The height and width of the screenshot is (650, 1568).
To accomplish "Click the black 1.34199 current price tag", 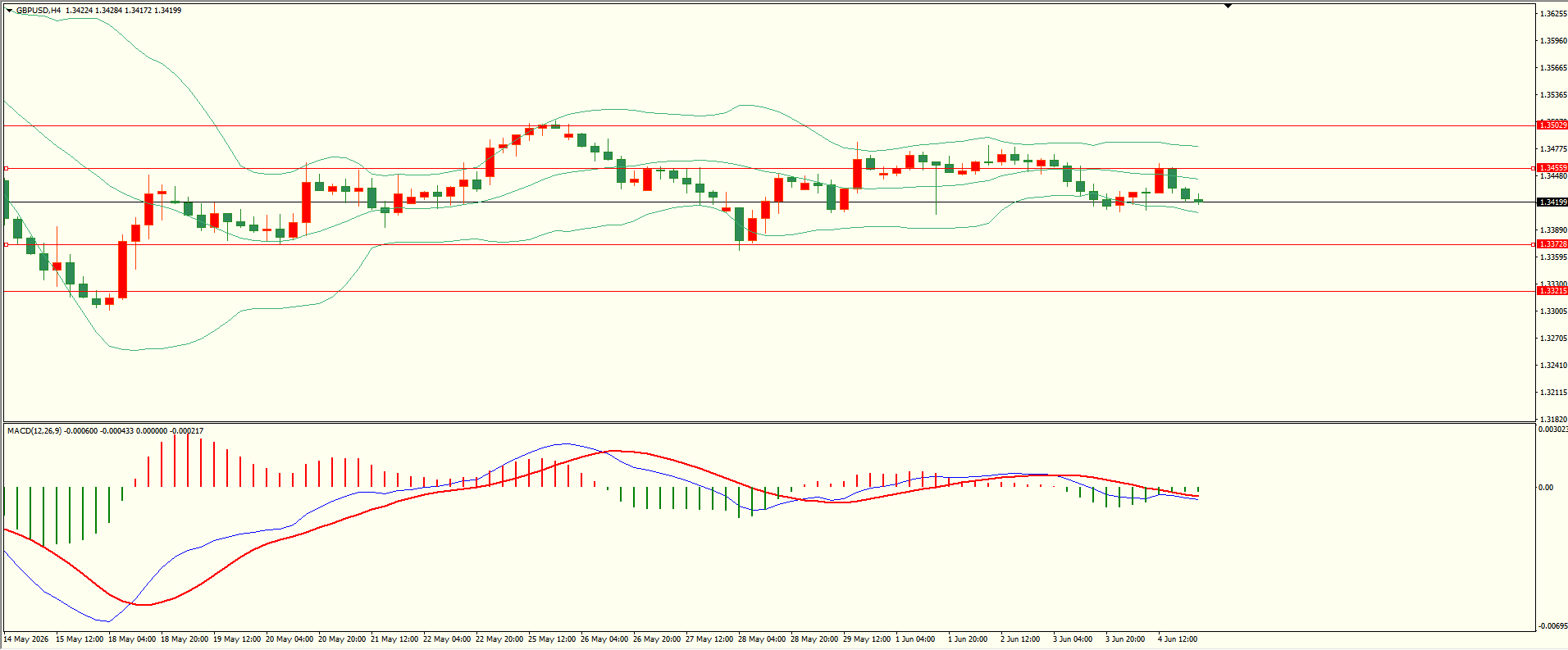I will coord(1552,202).
